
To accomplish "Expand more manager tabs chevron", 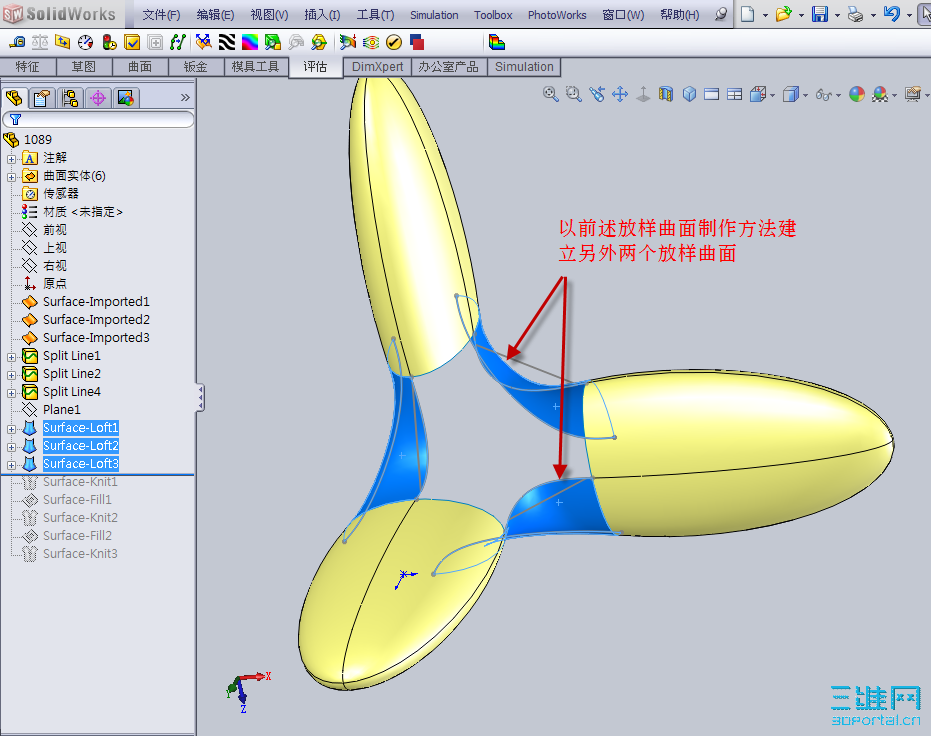I will coord(185,97).
